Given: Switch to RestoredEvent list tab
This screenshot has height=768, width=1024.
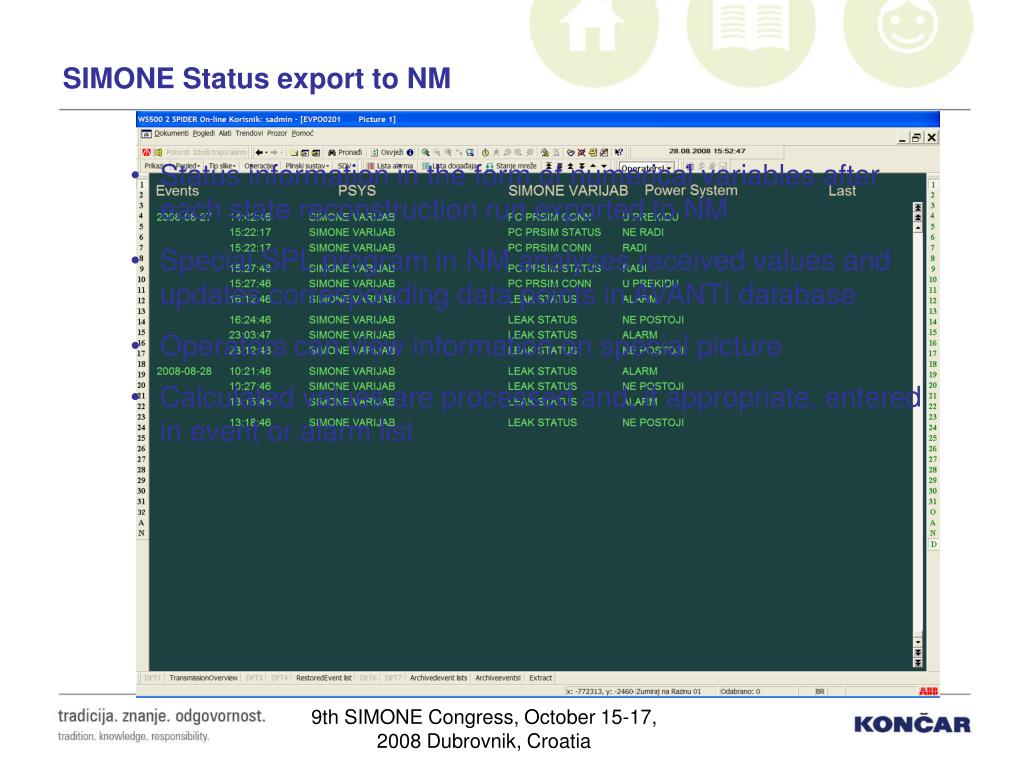Looking at the screenshot, I should pyautogui.click(x=323, y=678).
